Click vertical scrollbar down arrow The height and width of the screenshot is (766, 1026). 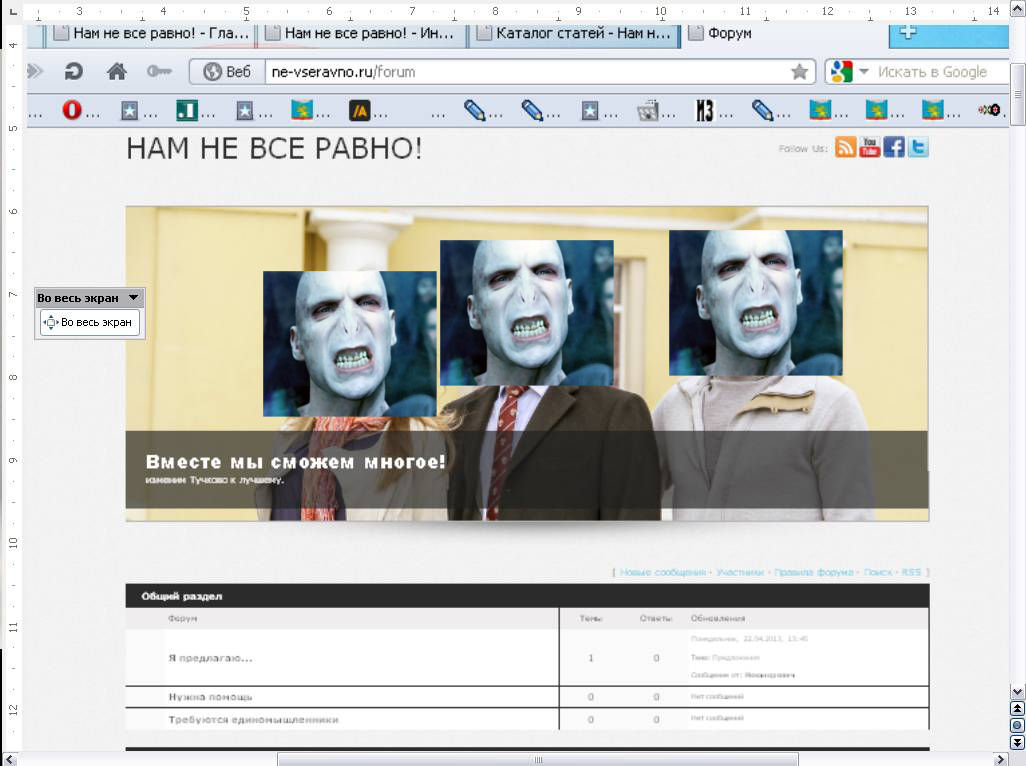pyautogui.click(x=1017, y=691)
